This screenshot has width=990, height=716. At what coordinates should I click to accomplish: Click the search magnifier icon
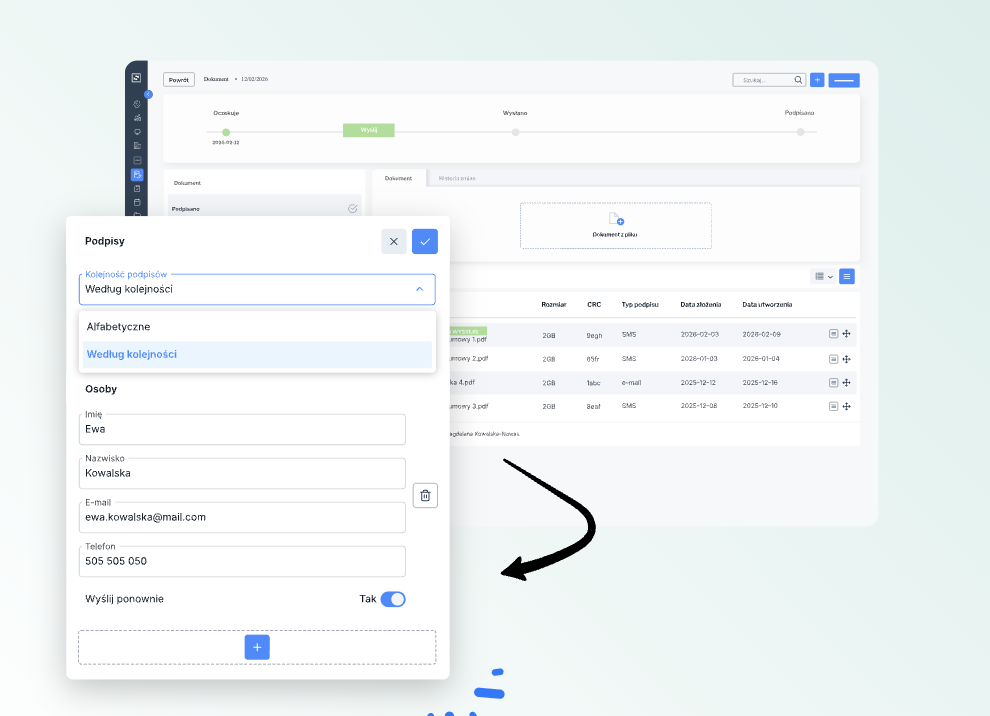tap(798, 80)
